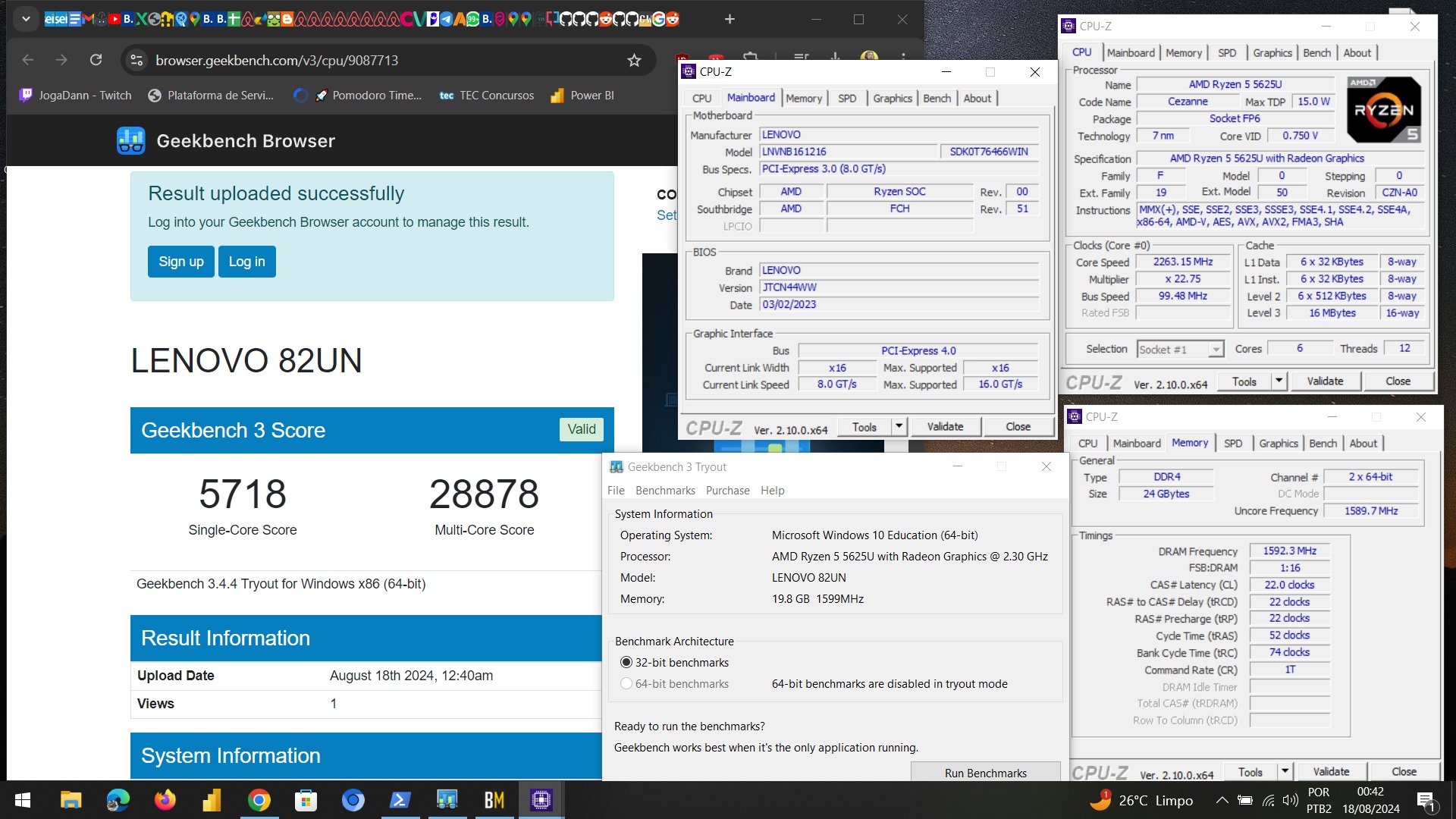Open Power BI from the taskbar
This screenshot has width=1456, height=819.
click(212, 800)
